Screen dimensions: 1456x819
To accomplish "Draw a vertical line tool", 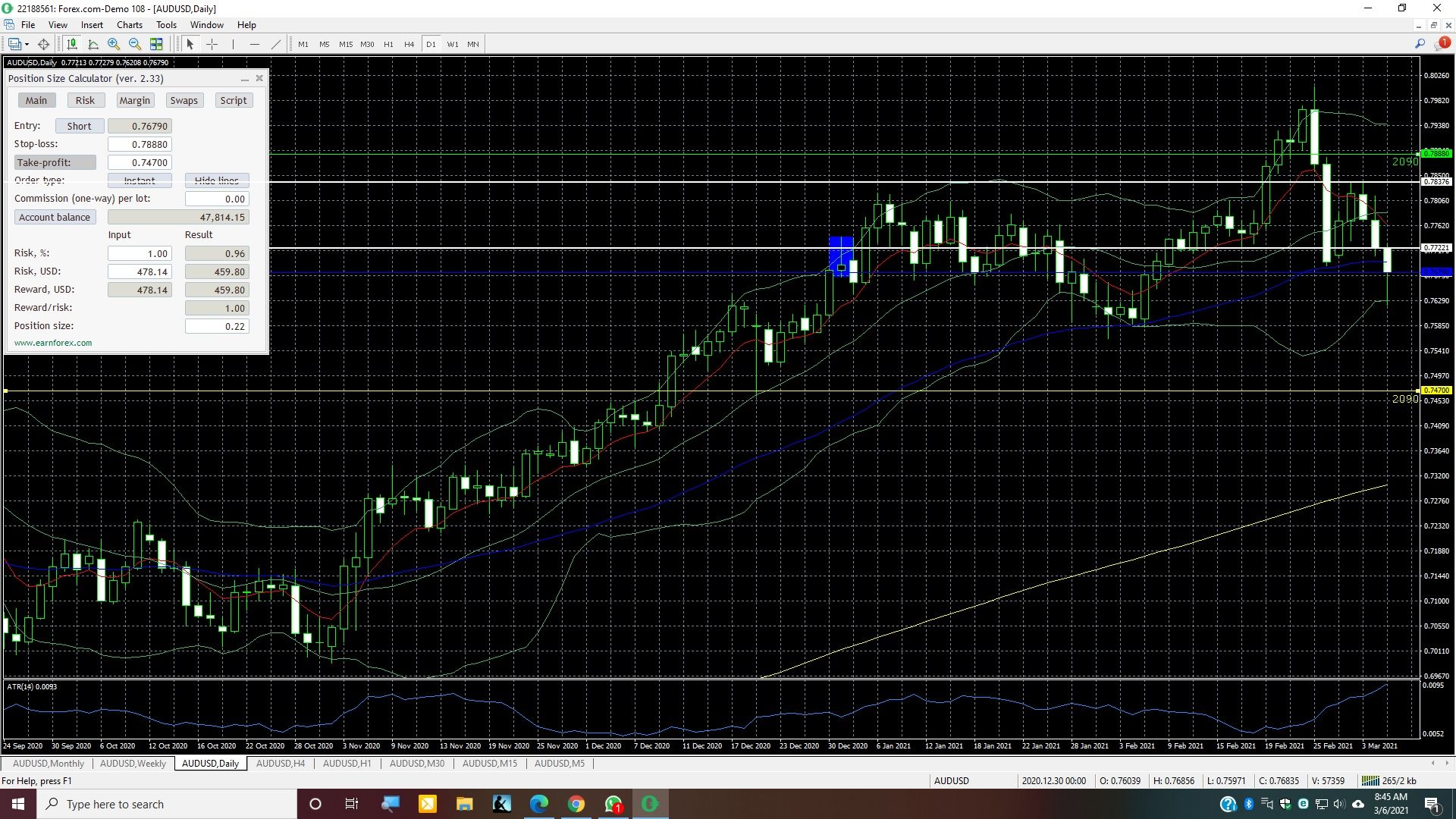I will 233,44.
